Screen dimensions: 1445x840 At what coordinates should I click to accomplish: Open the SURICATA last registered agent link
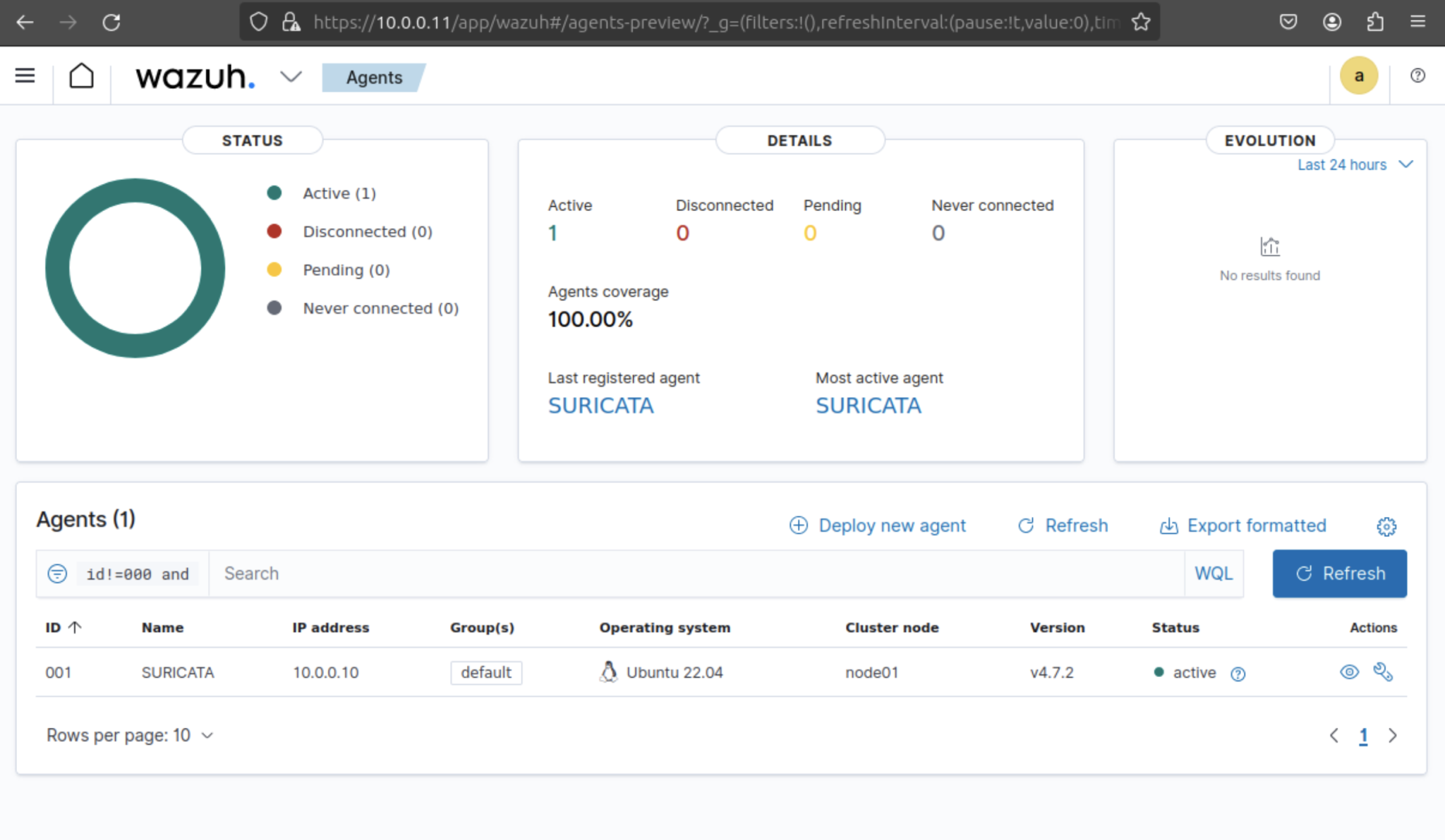(600, 405)
